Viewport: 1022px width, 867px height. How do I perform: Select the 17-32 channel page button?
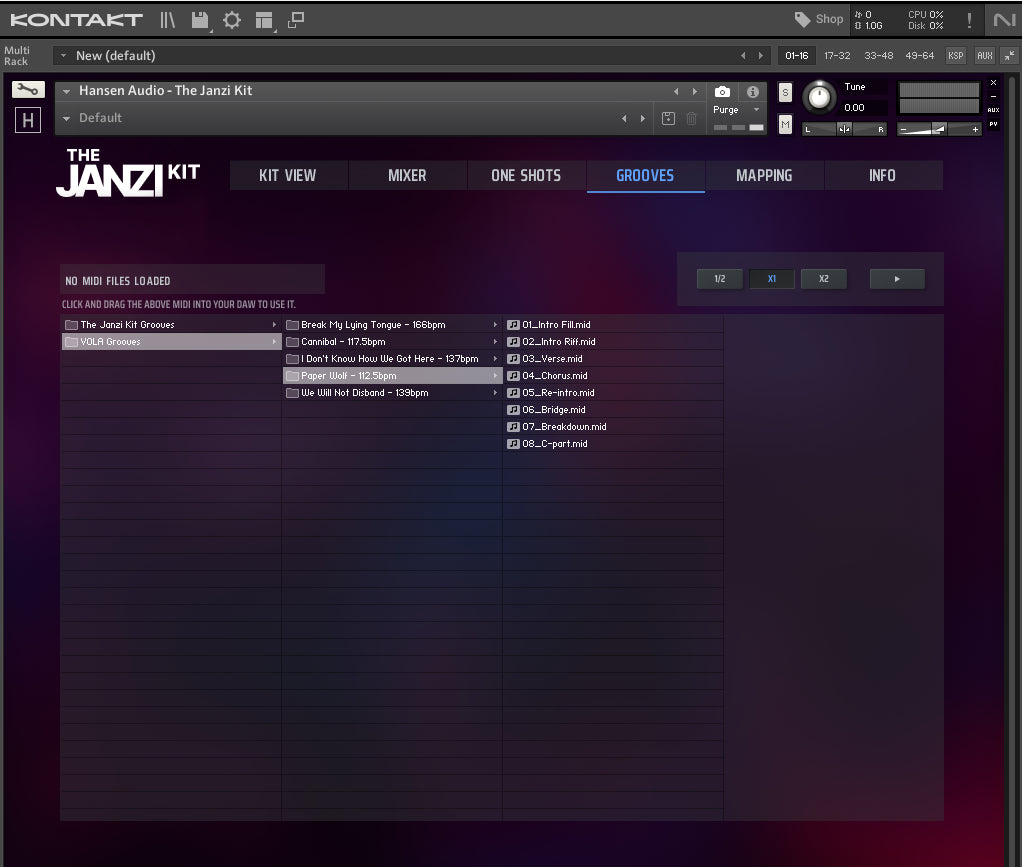[837, 56]
